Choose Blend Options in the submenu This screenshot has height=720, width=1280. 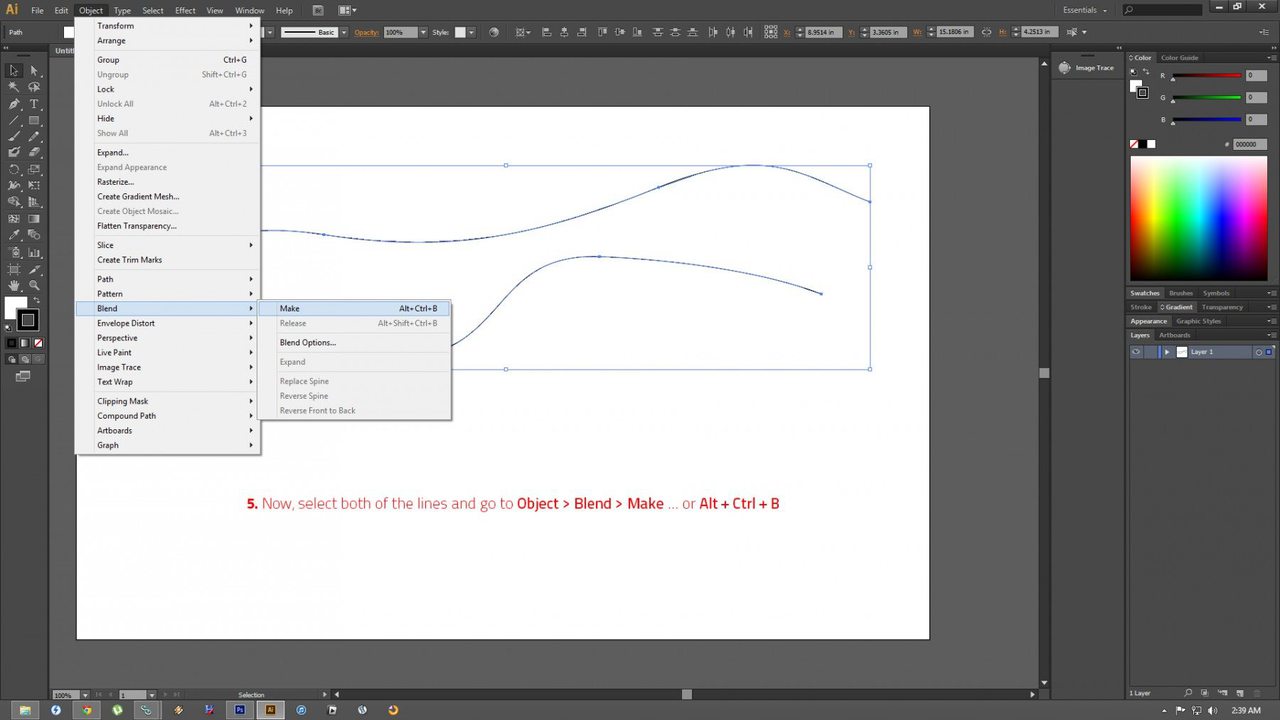[x=354, y=342]
